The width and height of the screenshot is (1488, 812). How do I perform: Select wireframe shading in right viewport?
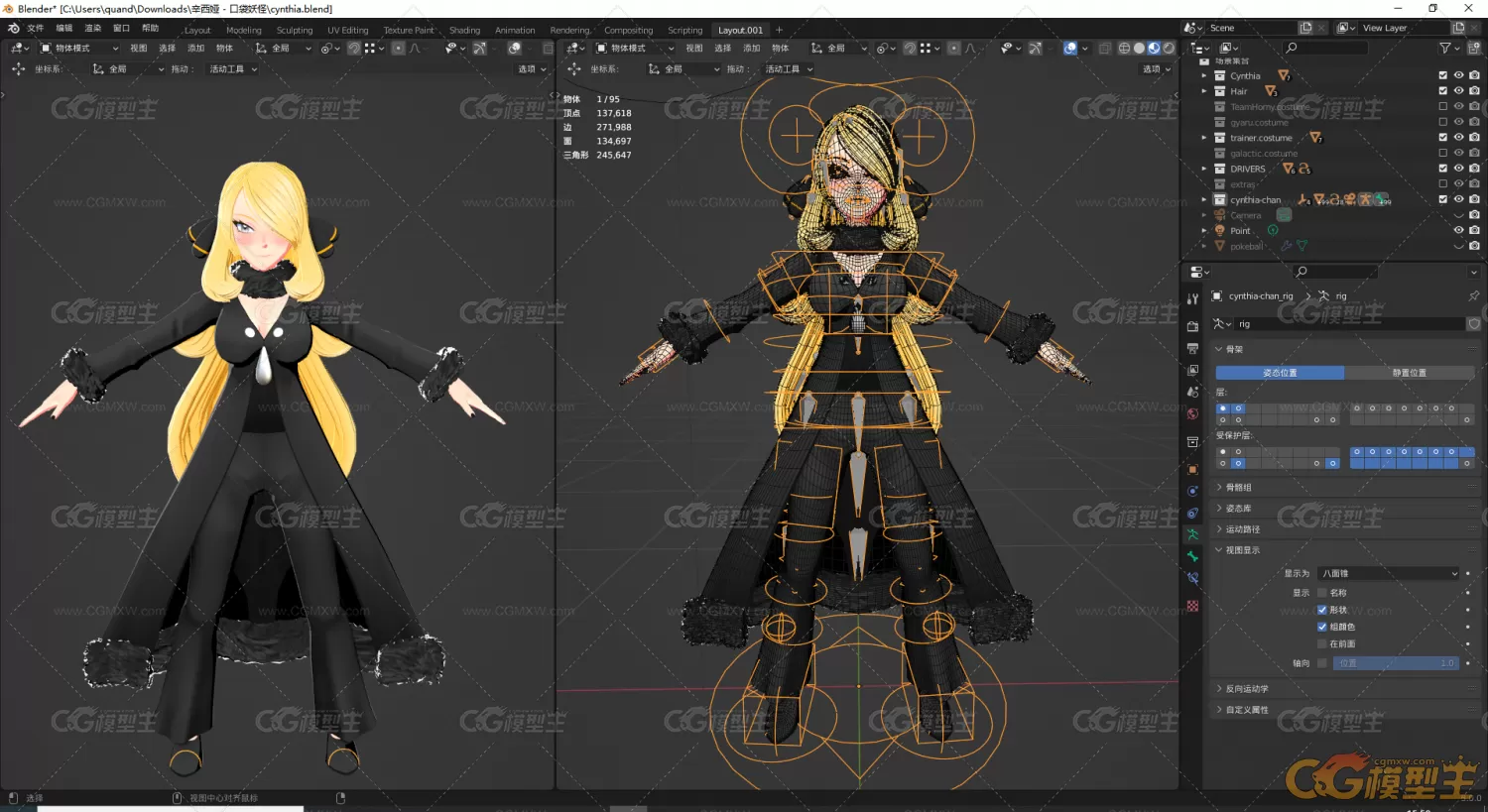point(1124,48)
